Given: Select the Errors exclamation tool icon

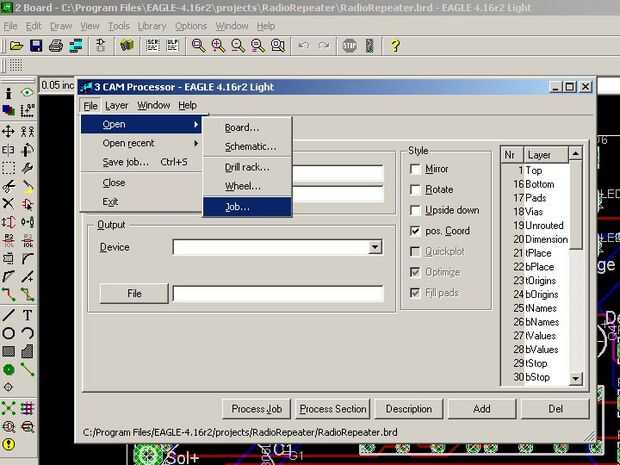Looking at the screenshot, I should pyautogui.click(x=8, y=444).
